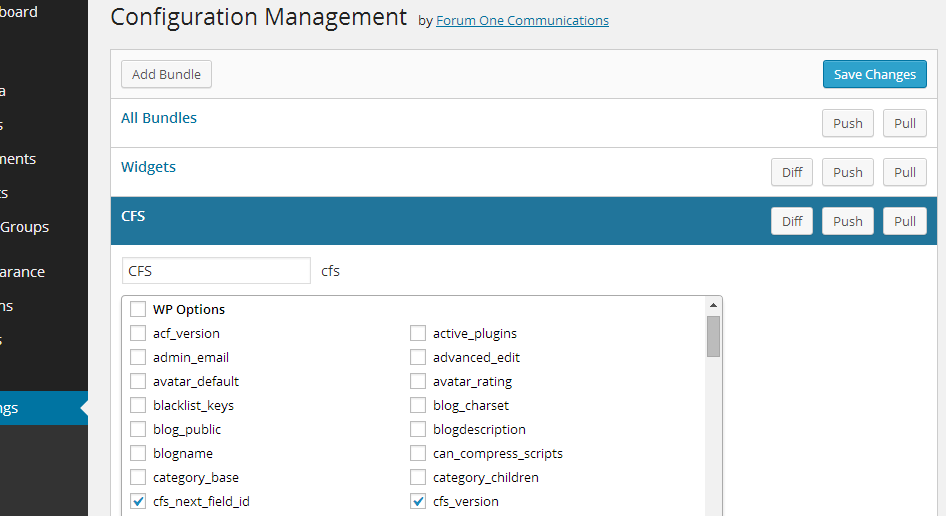Viewport: 946px width, 516px height.
Task: Push All Bundles configuration
Action: [847, 123]
